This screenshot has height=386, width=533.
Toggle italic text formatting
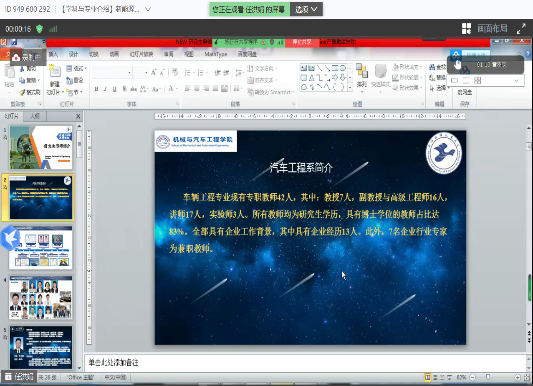click(x=105, y=89)
